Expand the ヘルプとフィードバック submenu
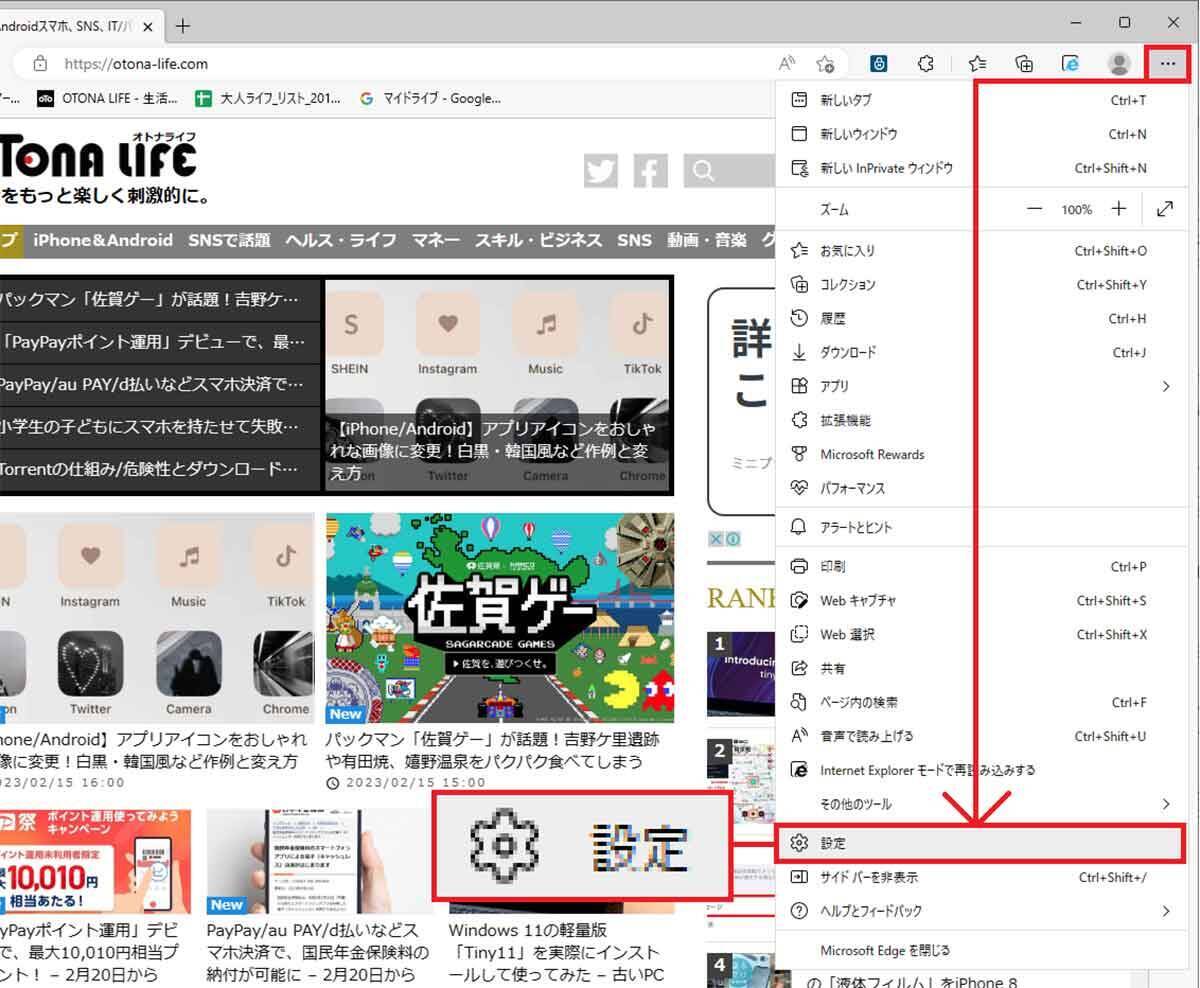Image resolution: width=1200 pixels, height=988 pixels. tap(1165, 911)
